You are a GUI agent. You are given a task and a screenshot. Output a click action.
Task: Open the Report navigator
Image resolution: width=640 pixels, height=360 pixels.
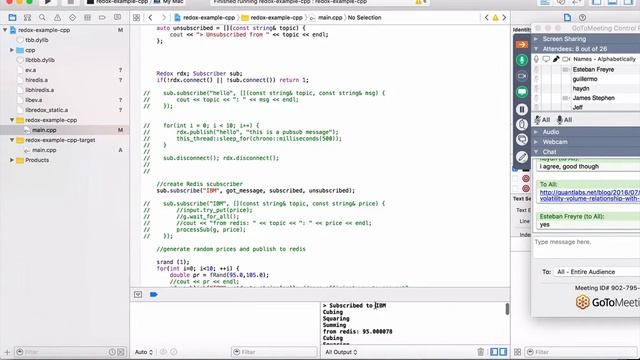tap(118, 18)
